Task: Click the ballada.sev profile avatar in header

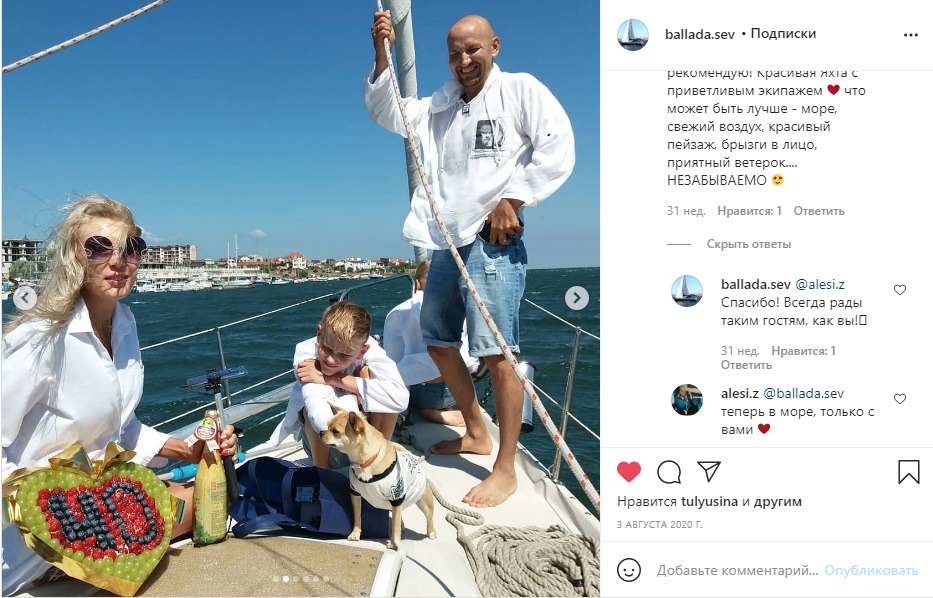Action: tap(633, 35)
